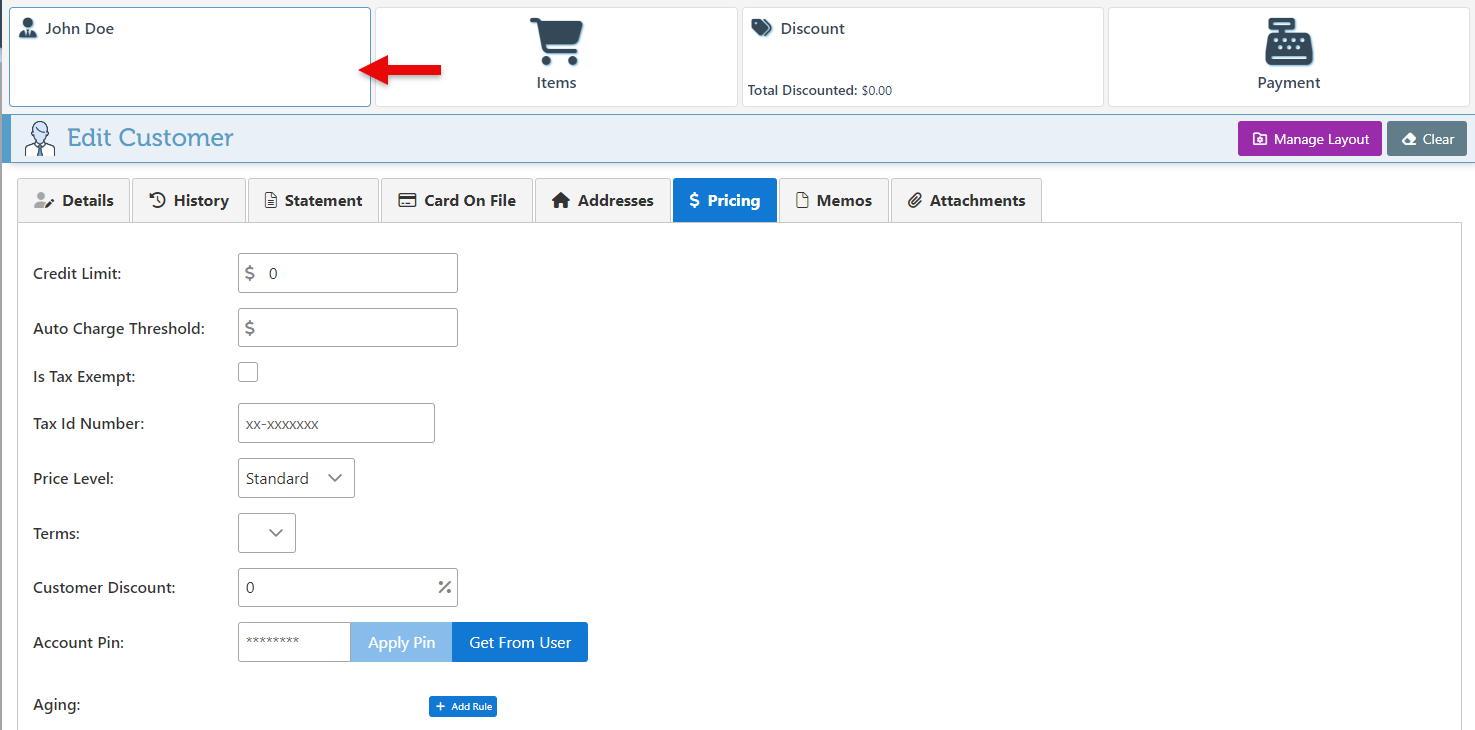Expand the Price Level dropdown
Viewport: 1475px width, 730px height.
(296, 478)
